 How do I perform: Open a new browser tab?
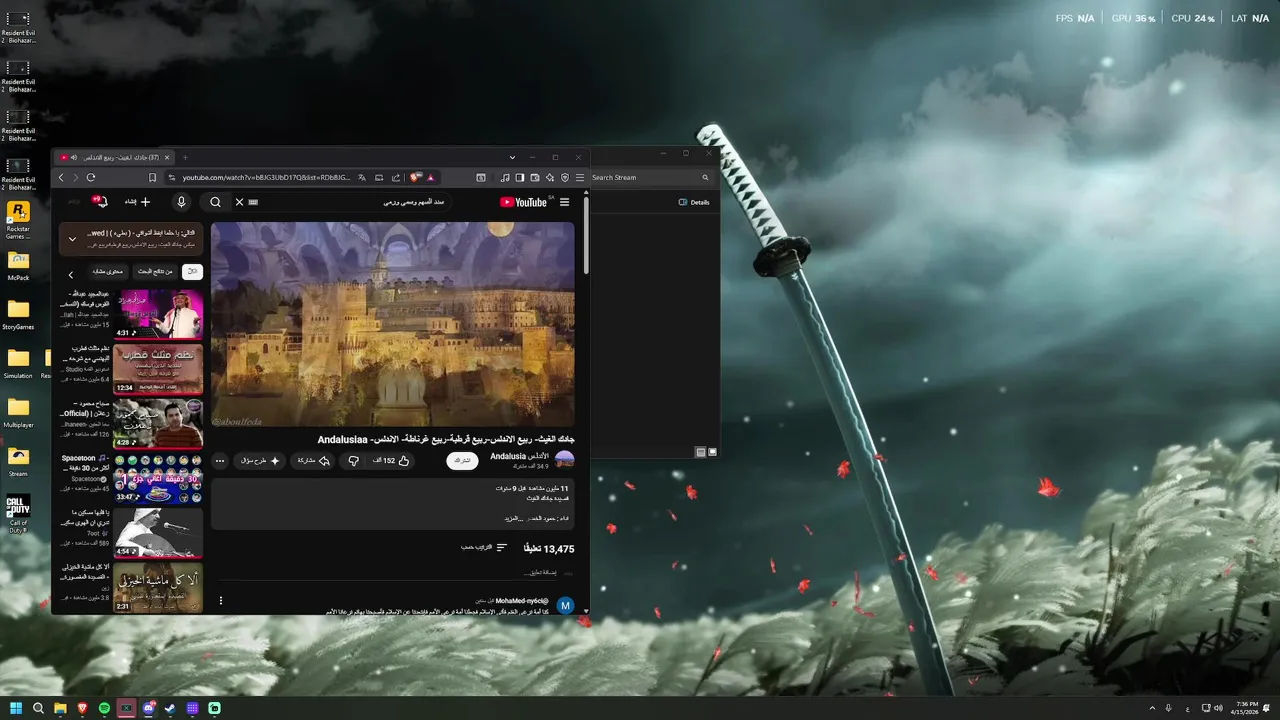coord(185,157)
